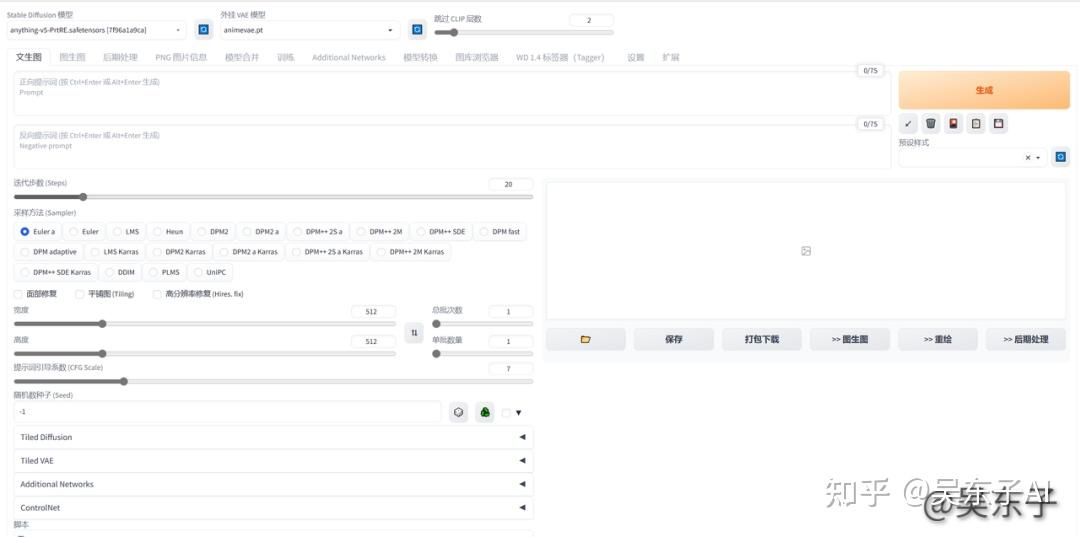Open the Additional Networks tab
The height and width of the screenshot is (537, 1080).
(349, 57)
